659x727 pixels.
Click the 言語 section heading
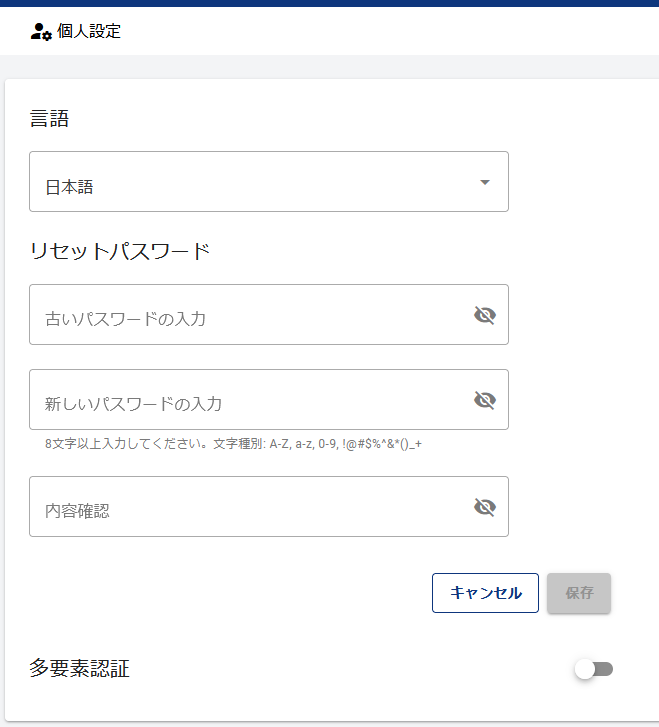tap(50, 119)
